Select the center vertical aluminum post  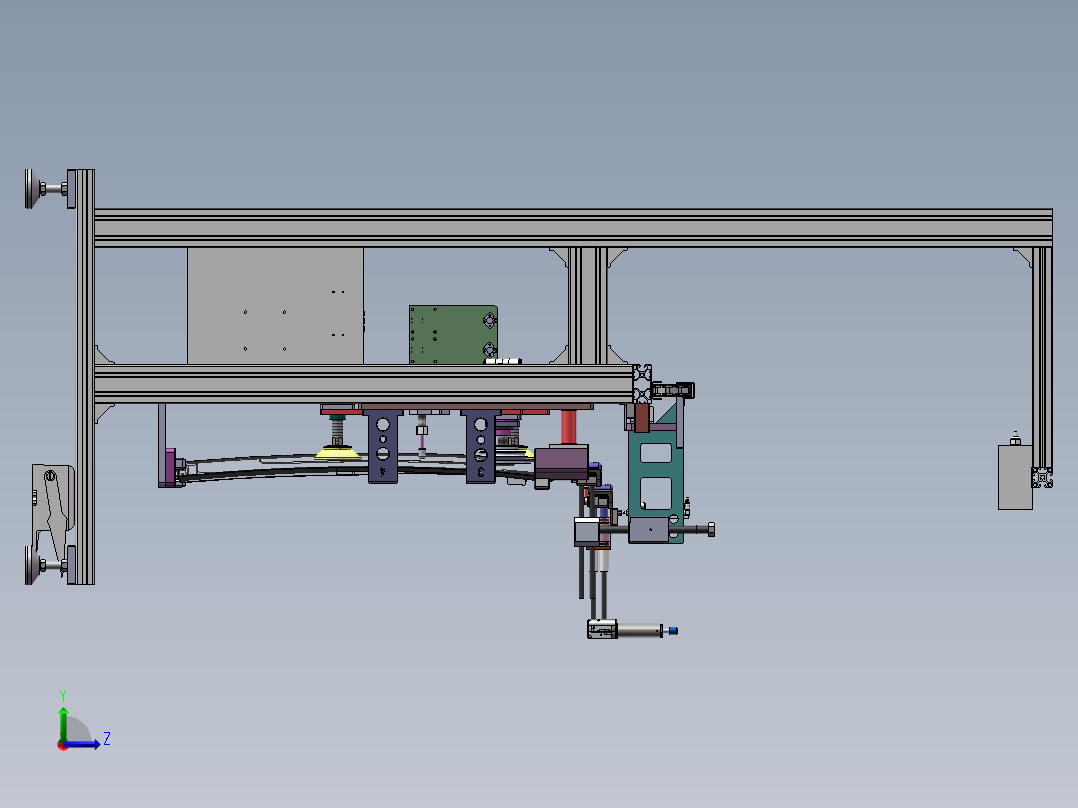(x=588, y=306)
